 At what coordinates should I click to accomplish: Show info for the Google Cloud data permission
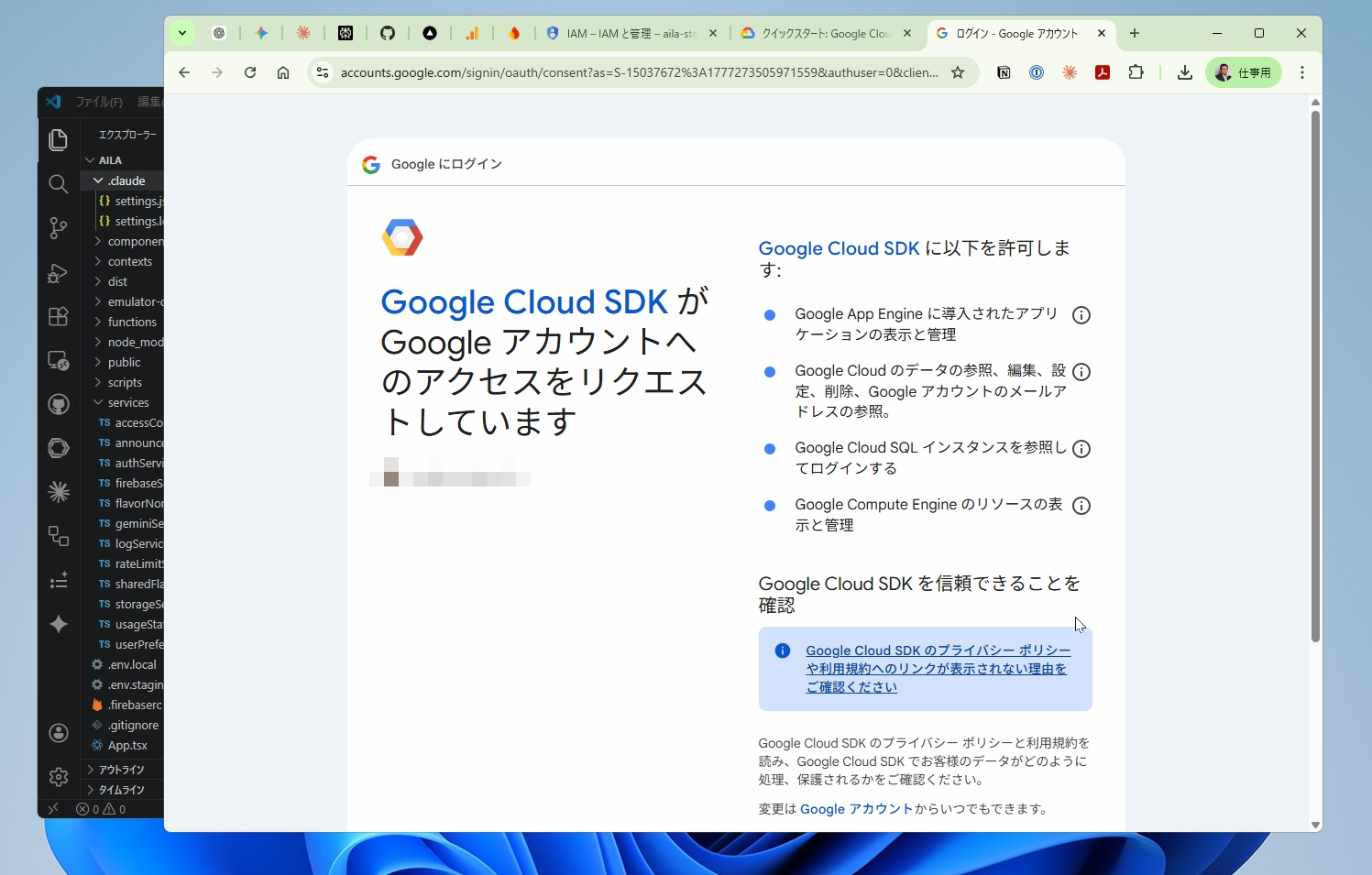click(1081, 372)
